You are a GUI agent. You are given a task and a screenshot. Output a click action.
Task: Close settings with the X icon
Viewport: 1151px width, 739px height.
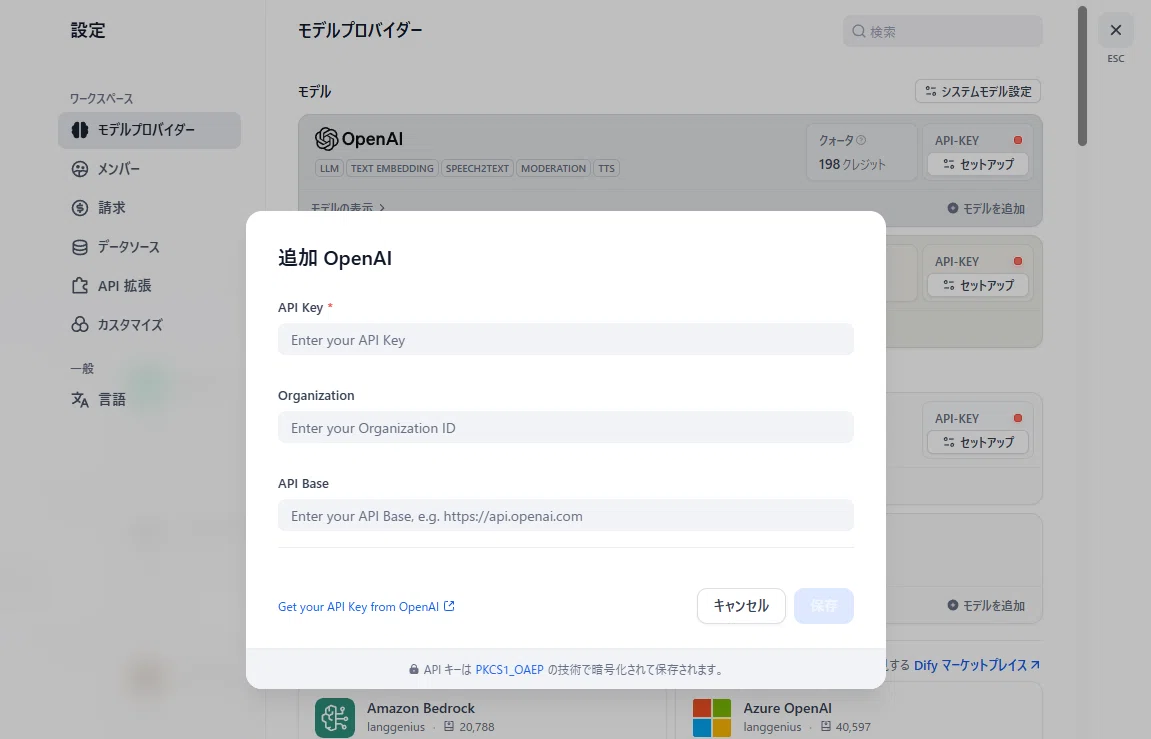(1115, 30)
